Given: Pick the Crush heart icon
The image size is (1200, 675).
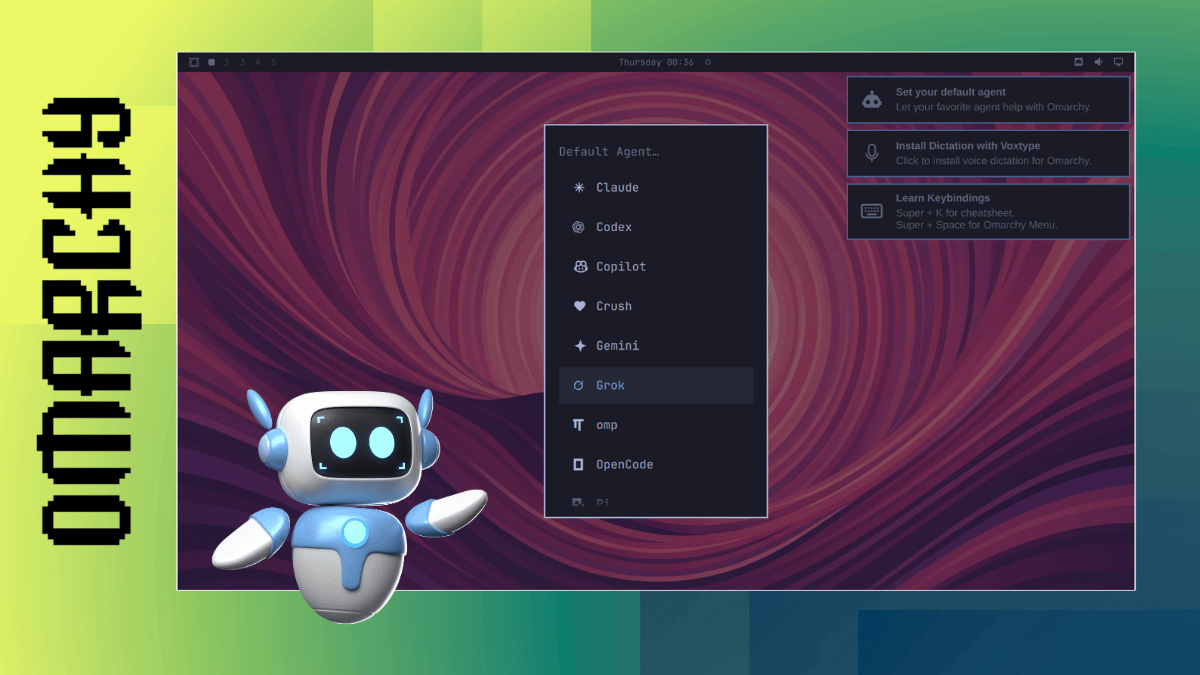Looking at the screenshot, I should pos(579,306).
